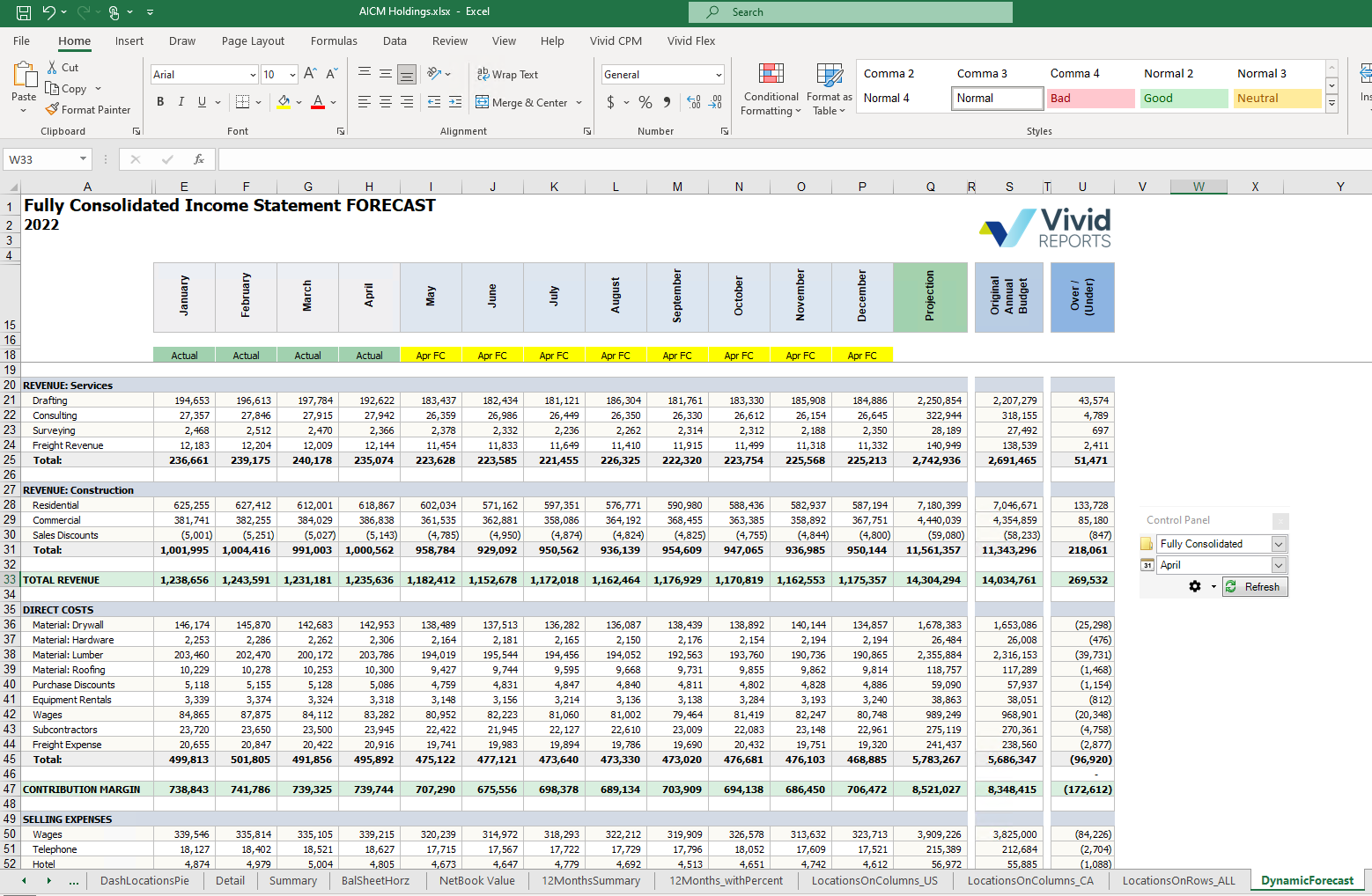Click the Search box in title bar
The height and width of the screenshot is (896, 1372).
[x=851, y=12]
